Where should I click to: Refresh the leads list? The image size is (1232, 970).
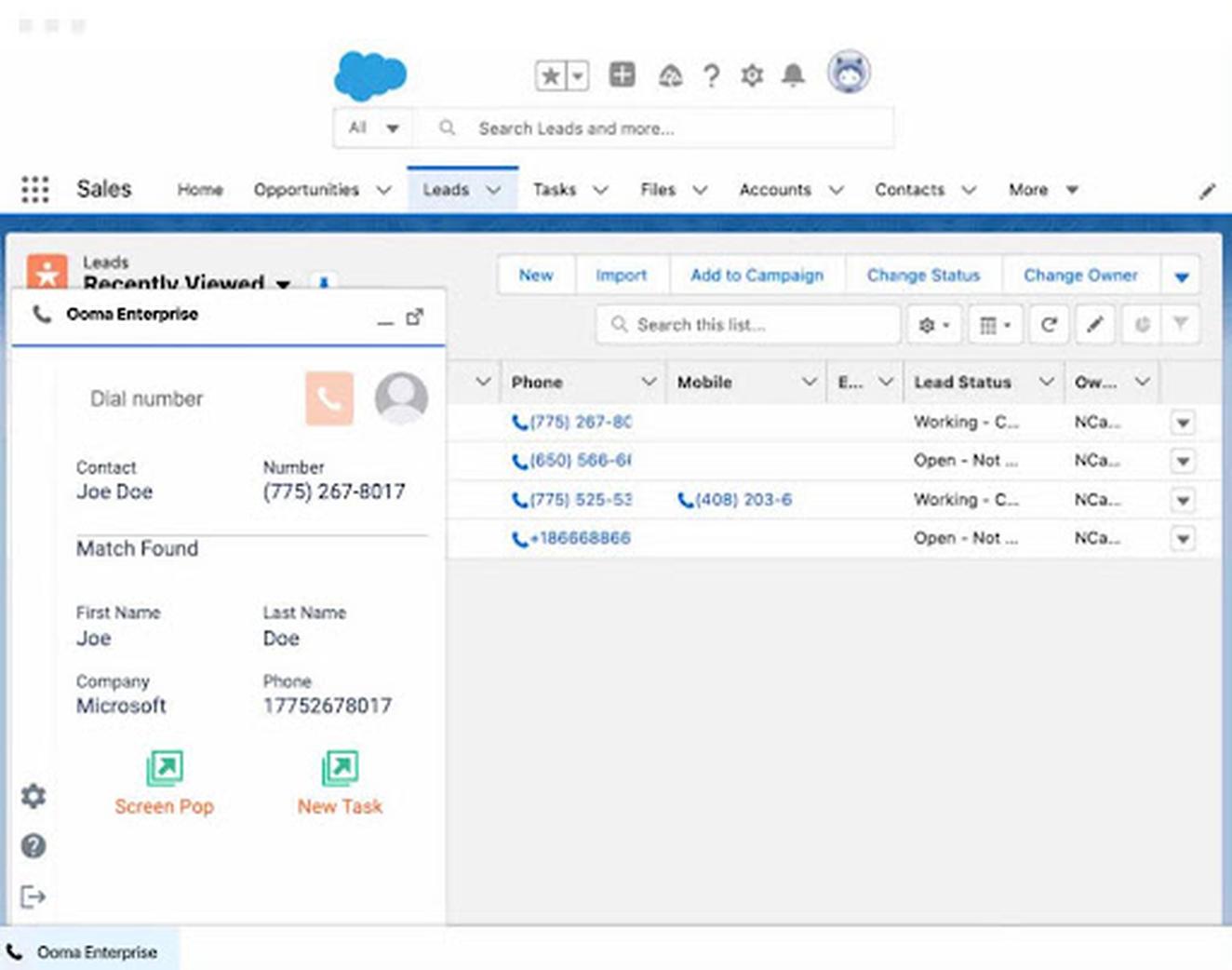[1049, 325]
